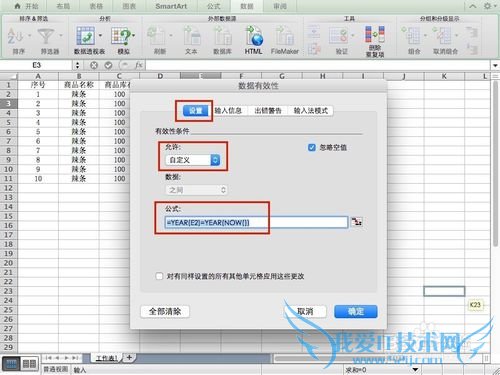Open the Home (开始) ribbon tab
The image size is (500, 375).
(x=27, y=6)
